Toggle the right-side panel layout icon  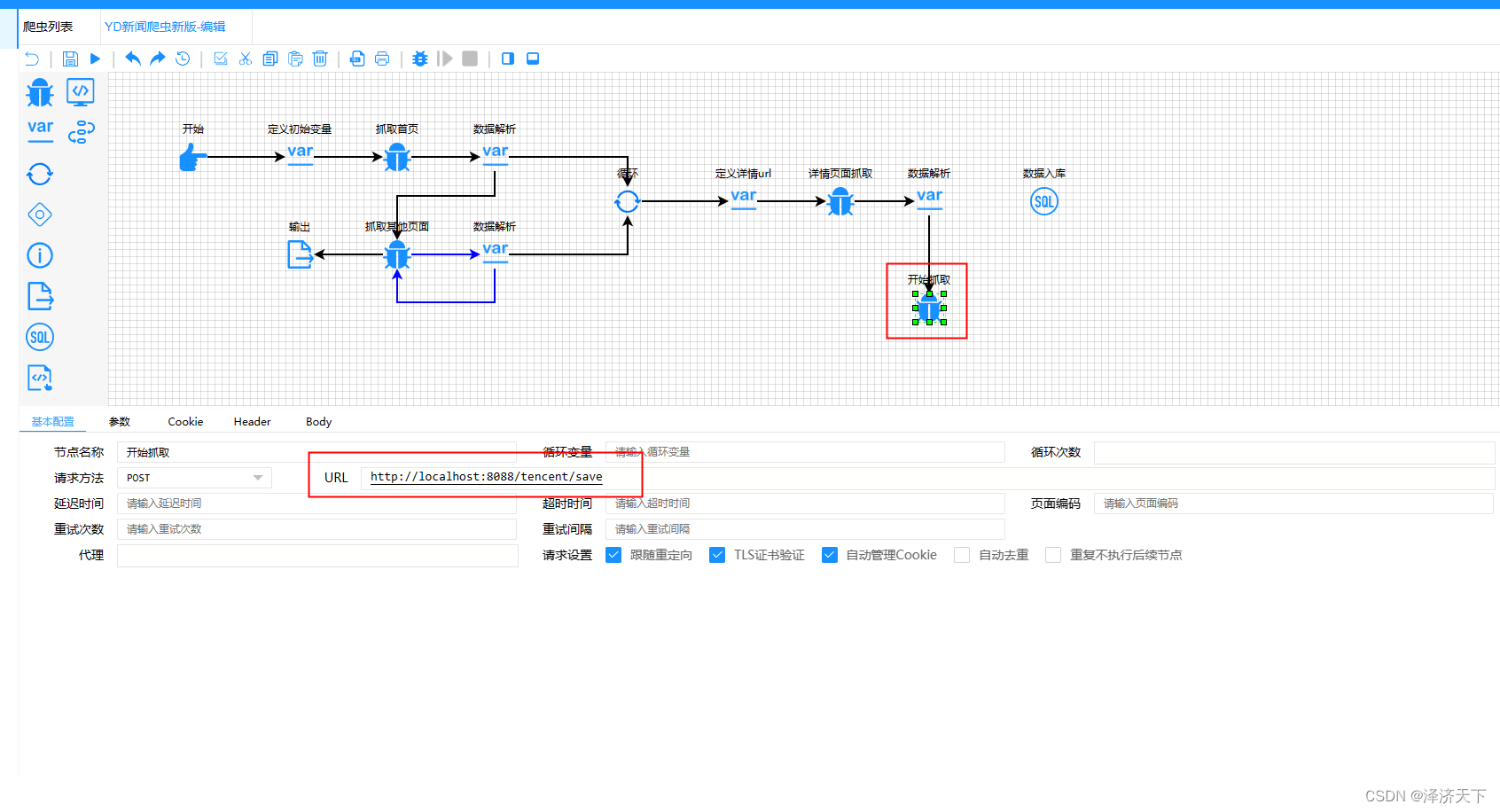pyautogui.click(x=508, y=59)
